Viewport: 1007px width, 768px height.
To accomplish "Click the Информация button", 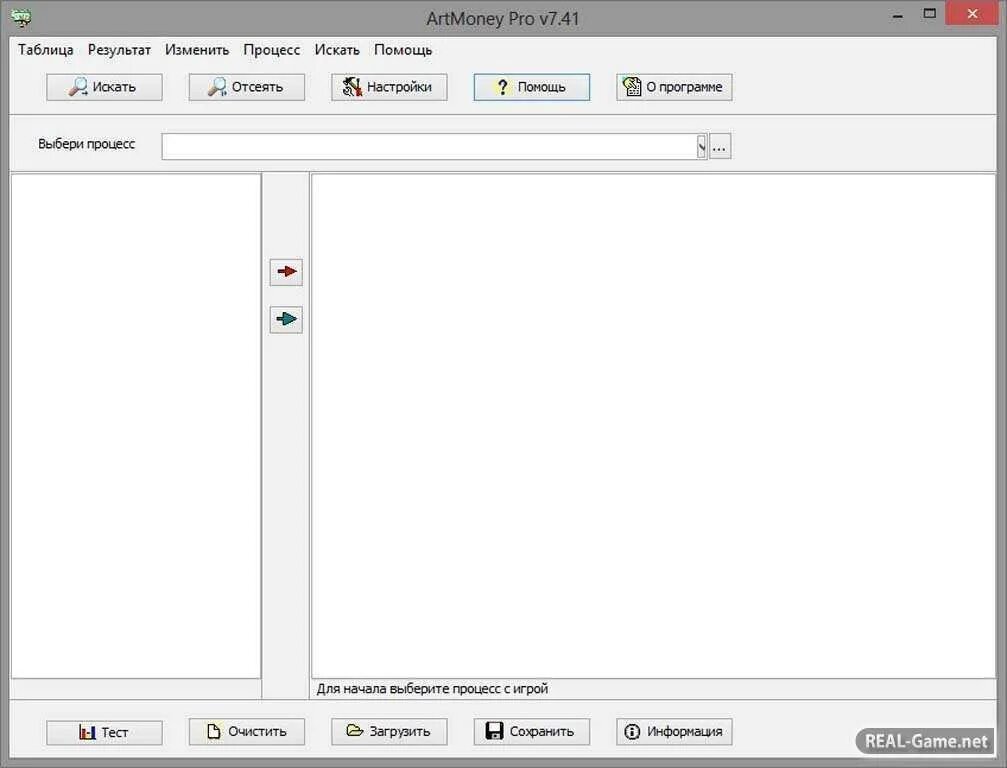I will [x=674, y=732].
